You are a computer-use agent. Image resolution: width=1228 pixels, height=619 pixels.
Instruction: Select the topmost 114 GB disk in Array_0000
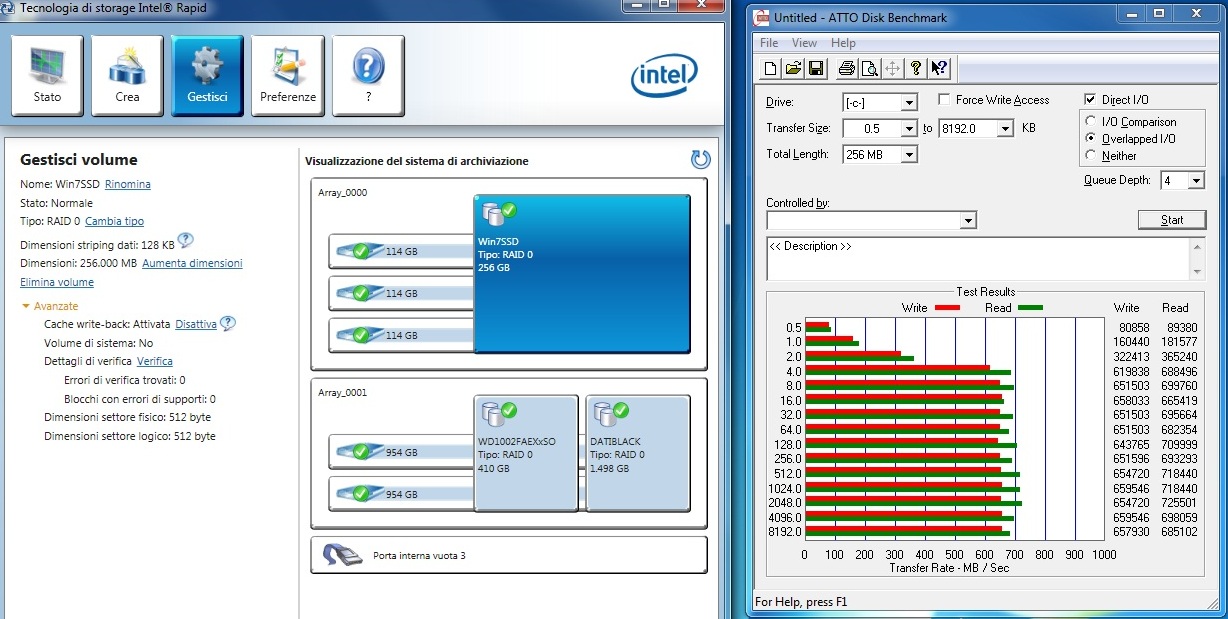(401, 251)
